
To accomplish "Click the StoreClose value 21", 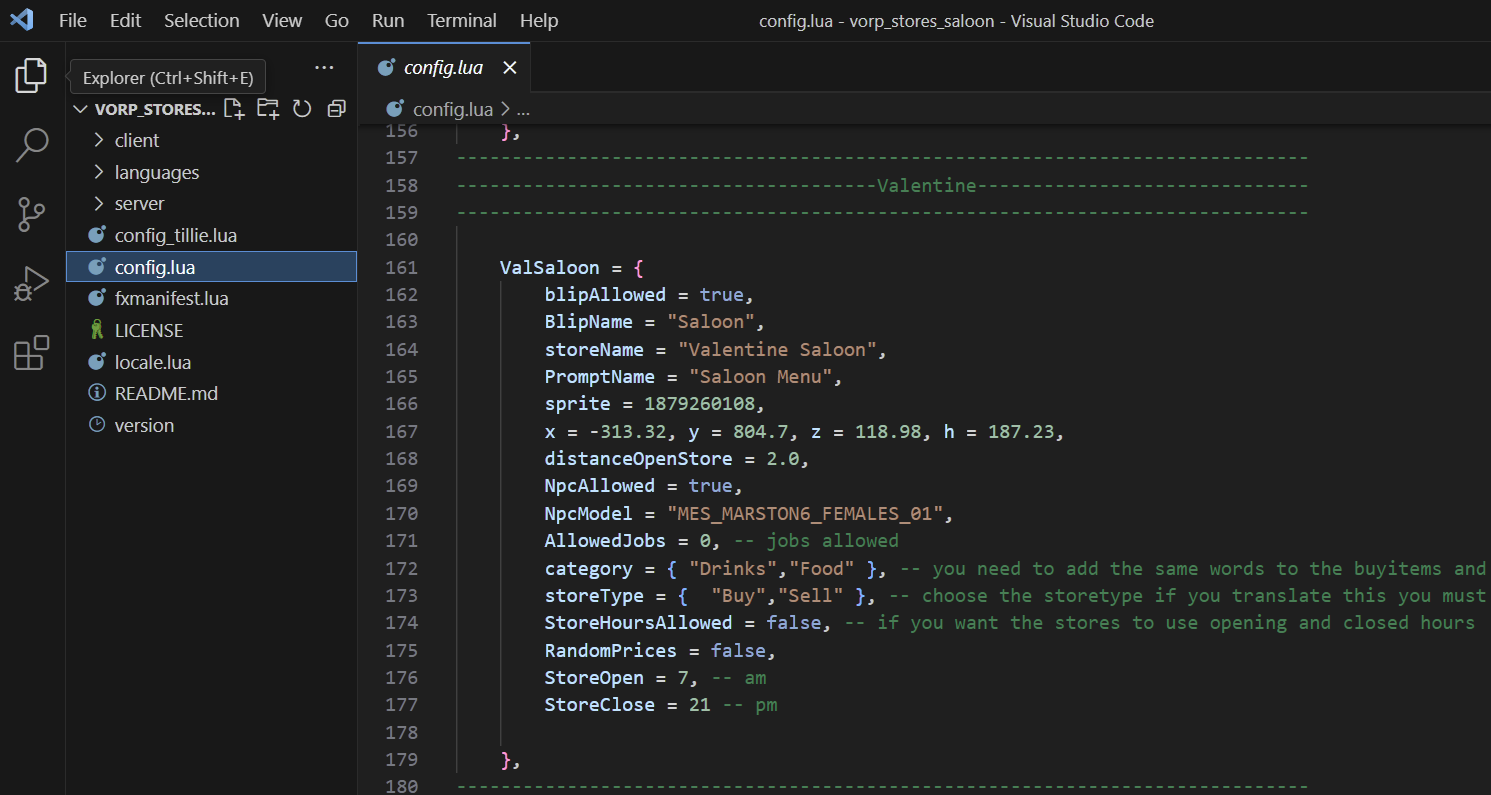I will (x=699, y=704).
